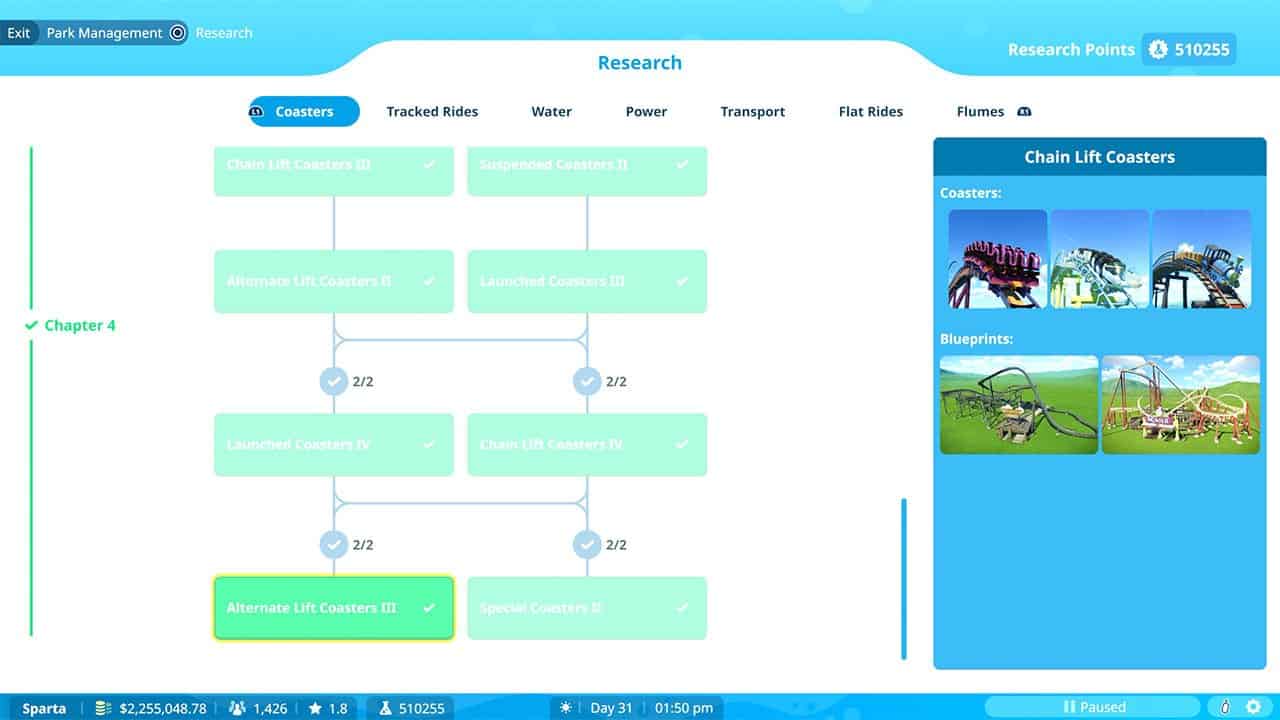
Task: Click the settings gear in status bar
Action: coord(1252,707)
